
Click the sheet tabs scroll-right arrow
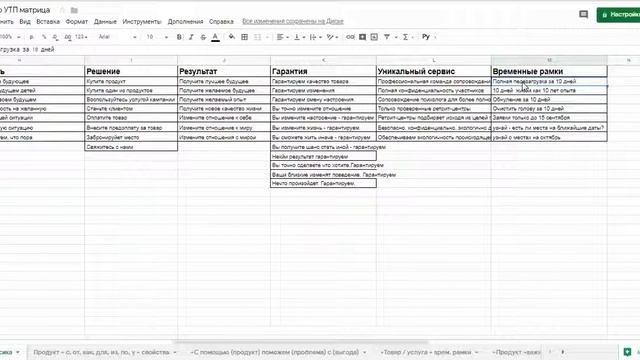[563, 352]
